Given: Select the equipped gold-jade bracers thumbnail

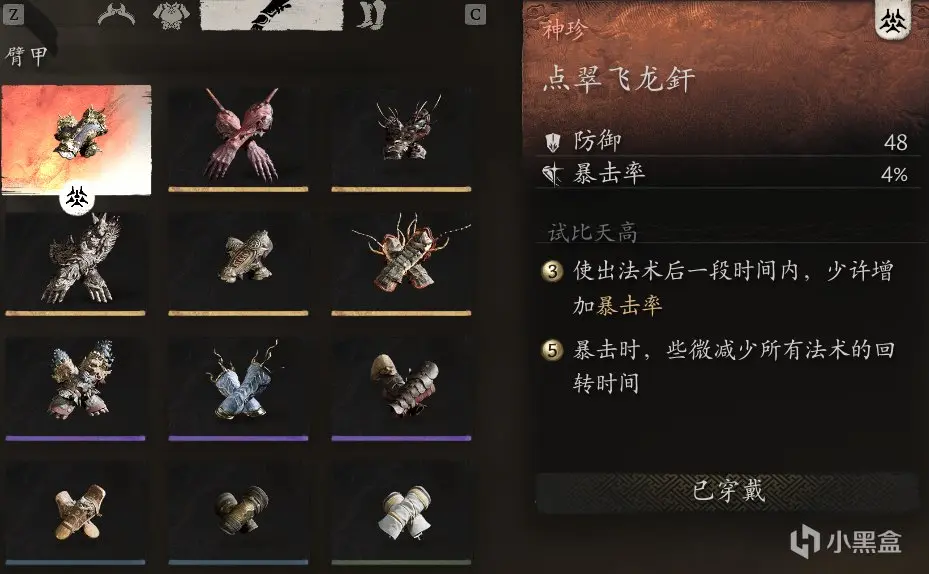Looking at the screenshot, I should (76, 139).
